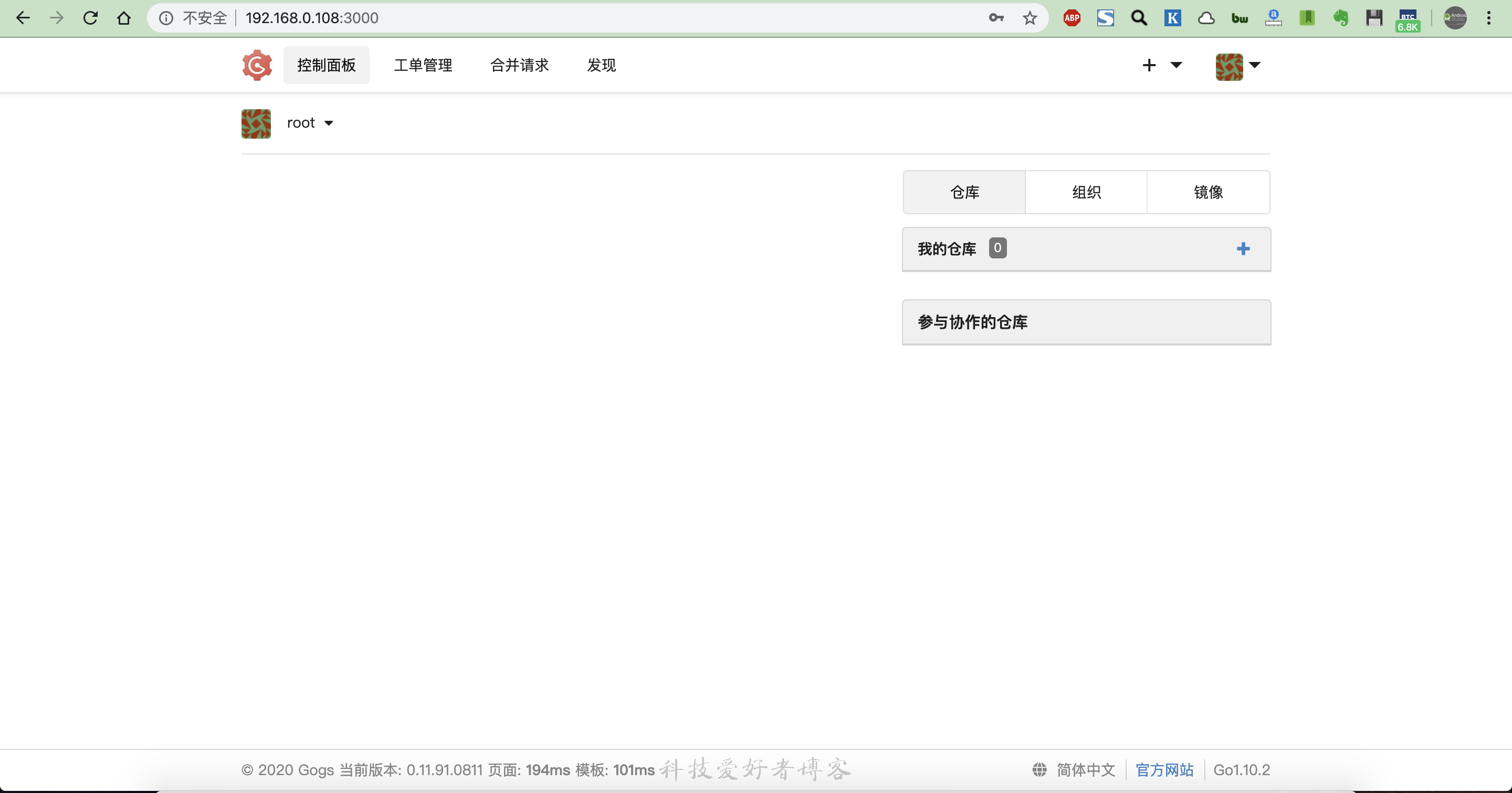This screenshot has width=1512, height=793.
Task: Open the browser home page
Action: coord(123,18)
